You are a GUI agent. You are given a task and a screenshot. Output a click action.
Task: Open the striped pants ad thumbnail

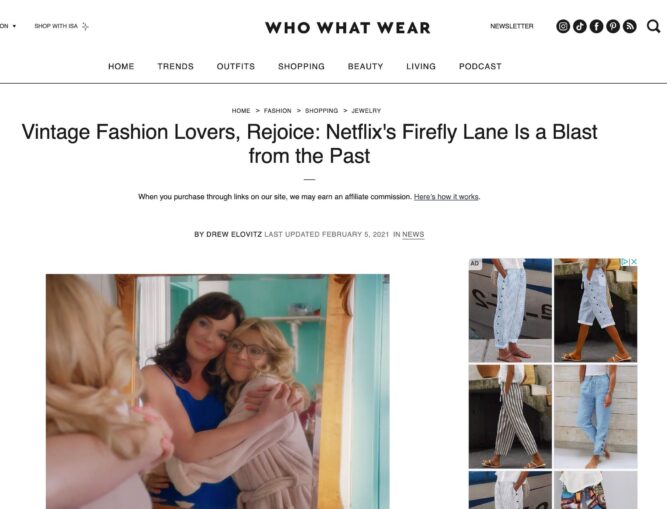510,416
